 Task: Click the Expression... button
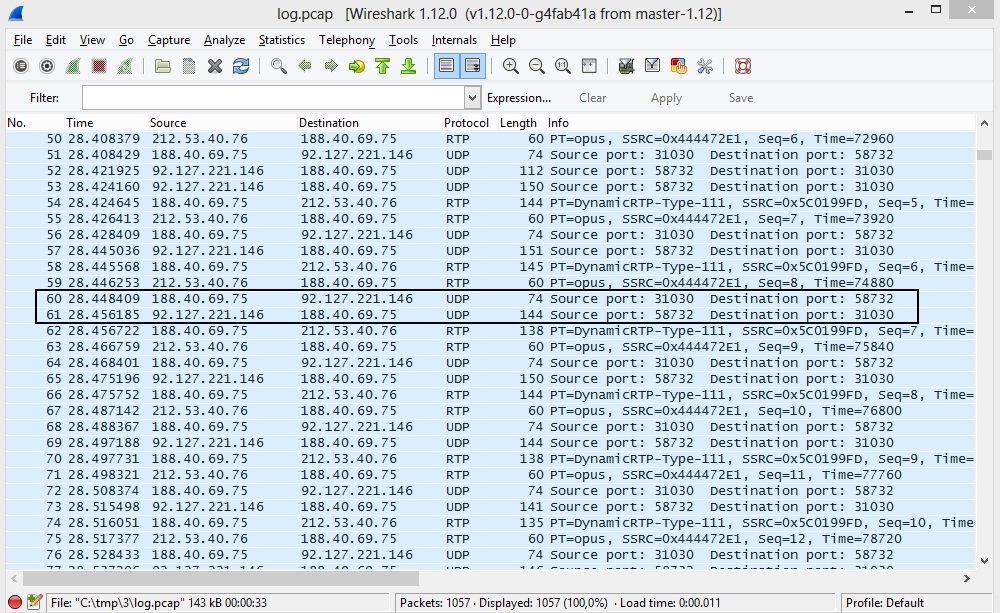coord(518,98)
